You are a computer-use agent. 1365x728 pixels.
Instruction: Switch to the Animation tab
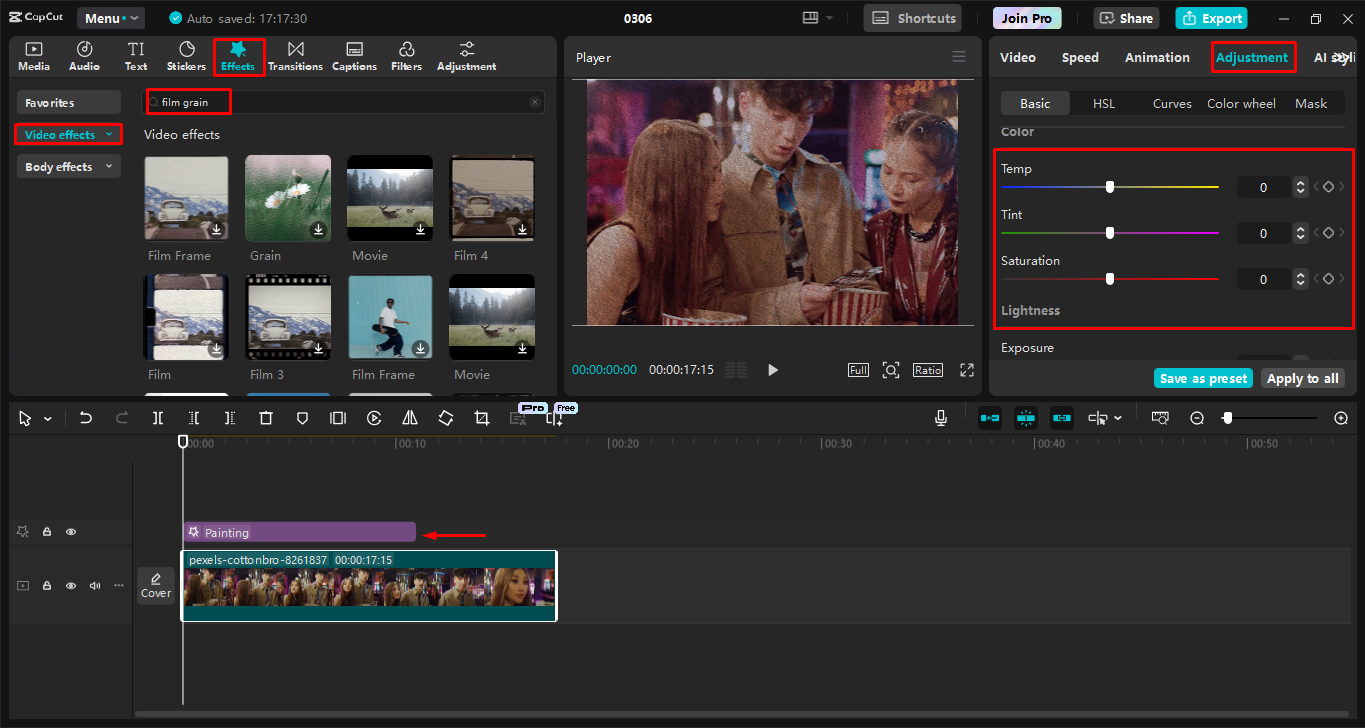click(1157, 57)
